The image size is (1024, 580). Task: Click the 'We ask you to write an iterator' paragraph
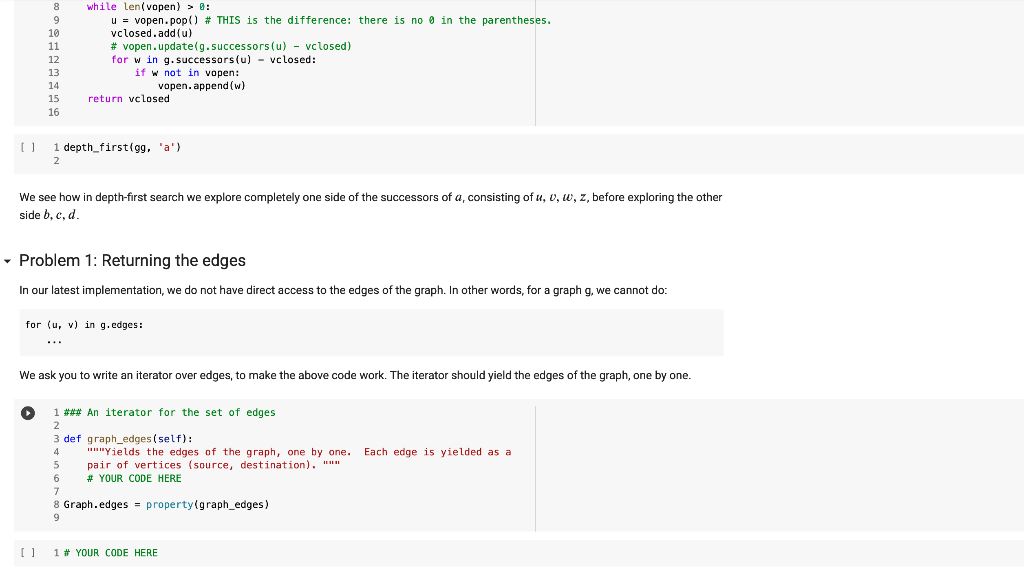[355, 375]
